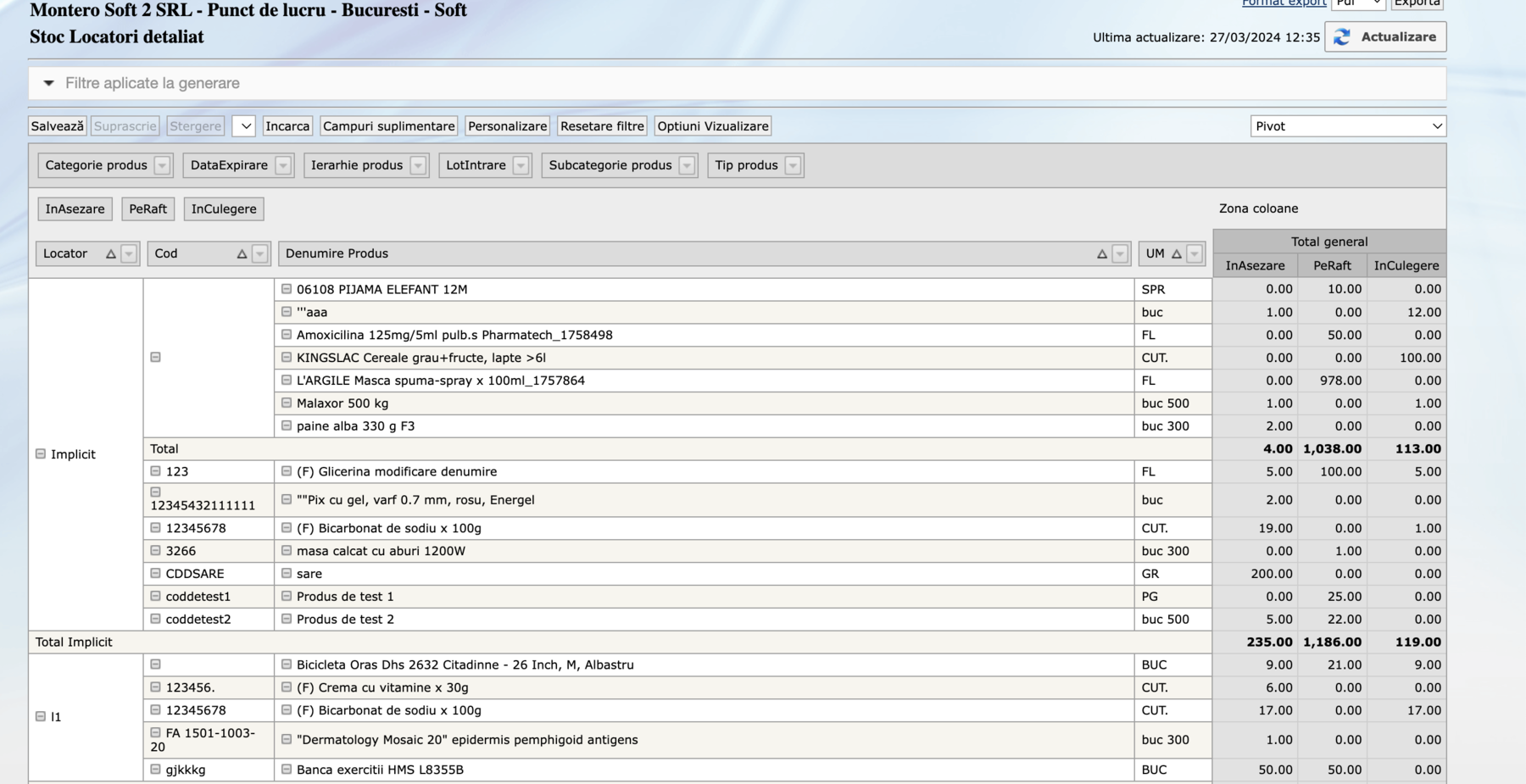
Task: Sort Denumire Produs using the triangle icon
Action: click(x=1101, y=253)
